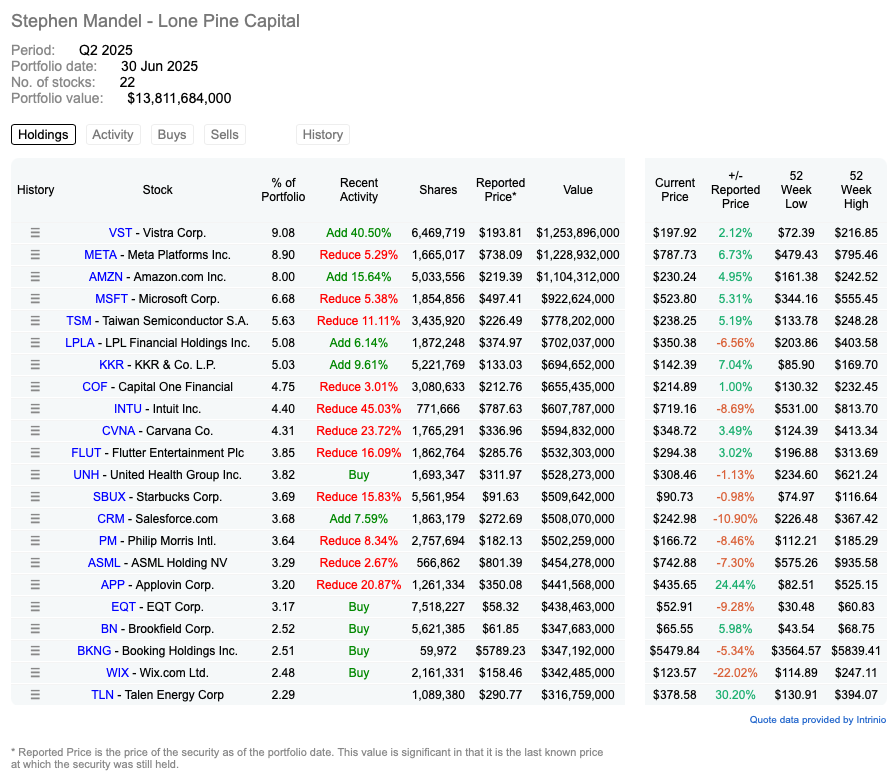
Task: Click the '52 Week Low' column header
Action: 796,190
